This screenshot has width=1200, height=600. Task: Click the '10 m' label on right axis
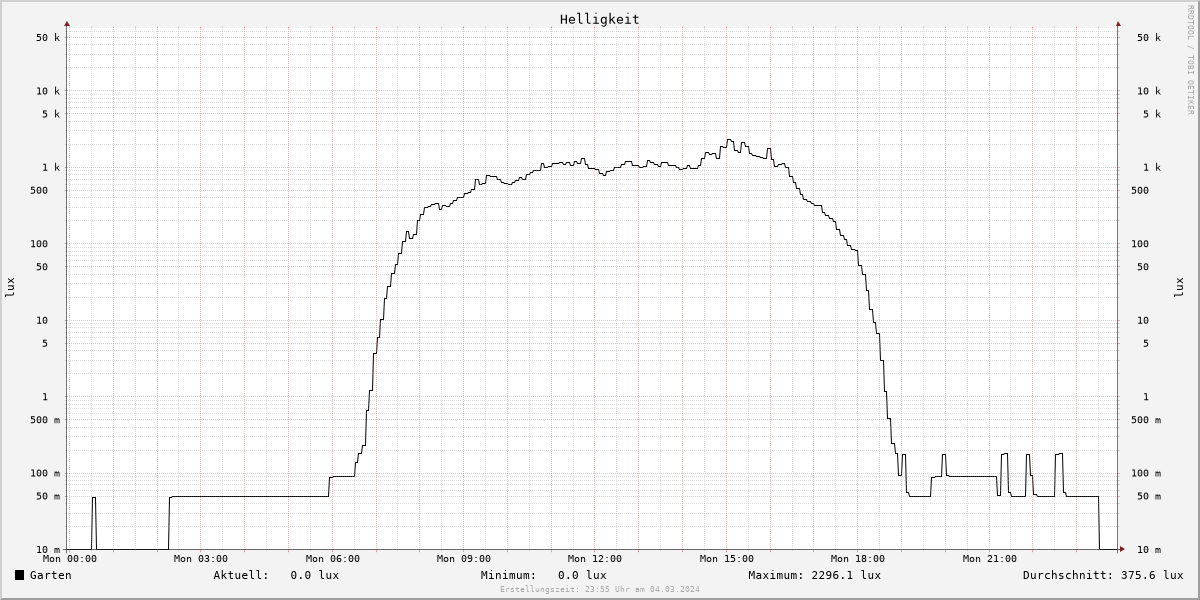pos(1149,550)
